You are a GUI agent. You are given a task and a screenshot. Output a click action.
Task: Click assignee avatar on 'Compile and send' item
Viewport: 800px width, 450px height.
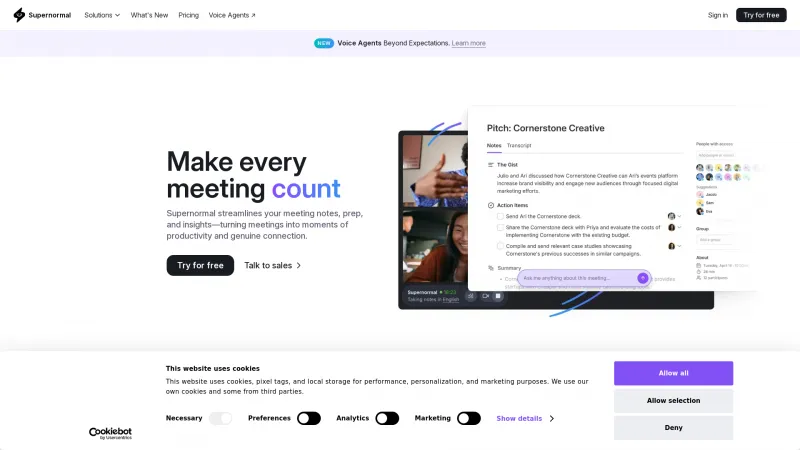point(671,246)
